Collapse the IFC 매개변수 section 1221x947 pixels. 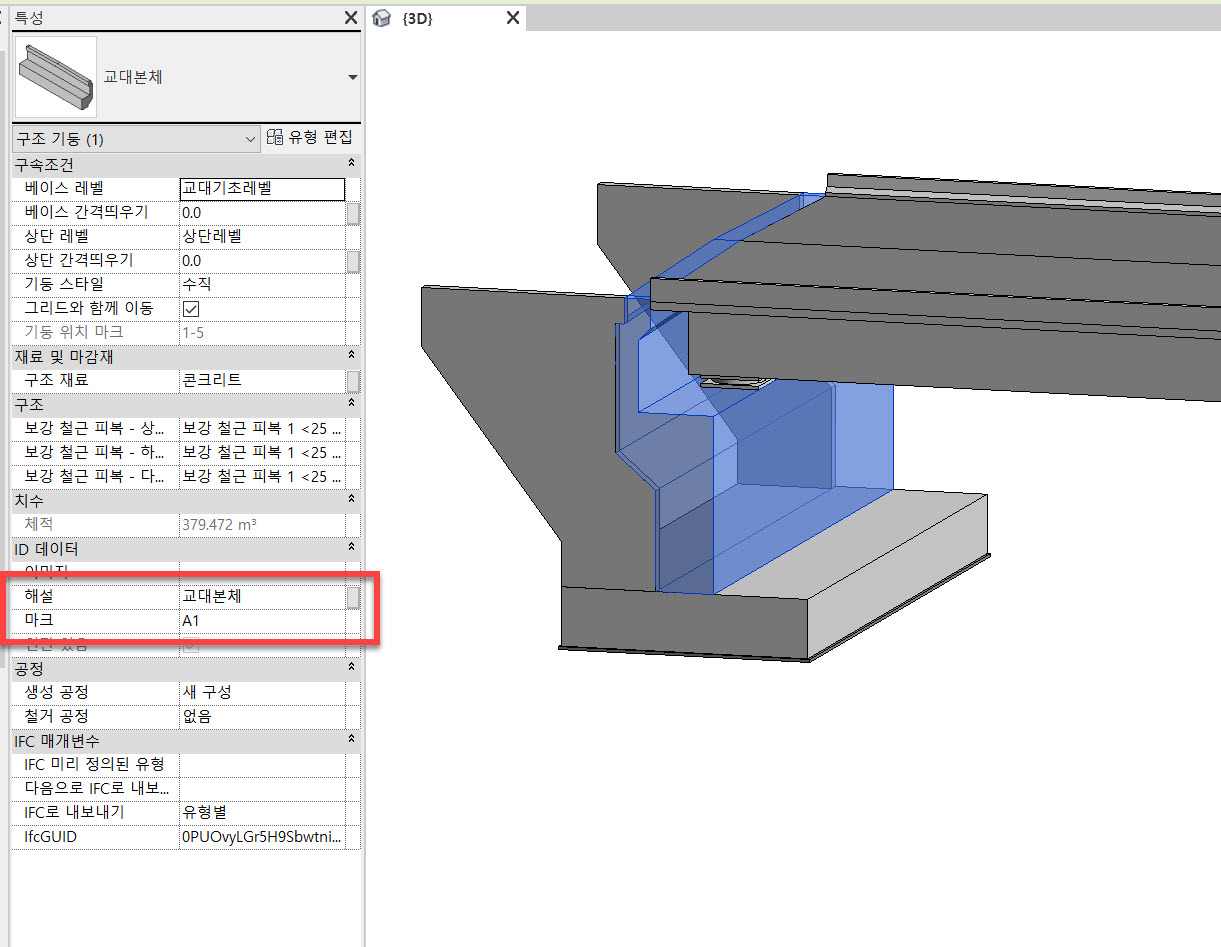351,739
